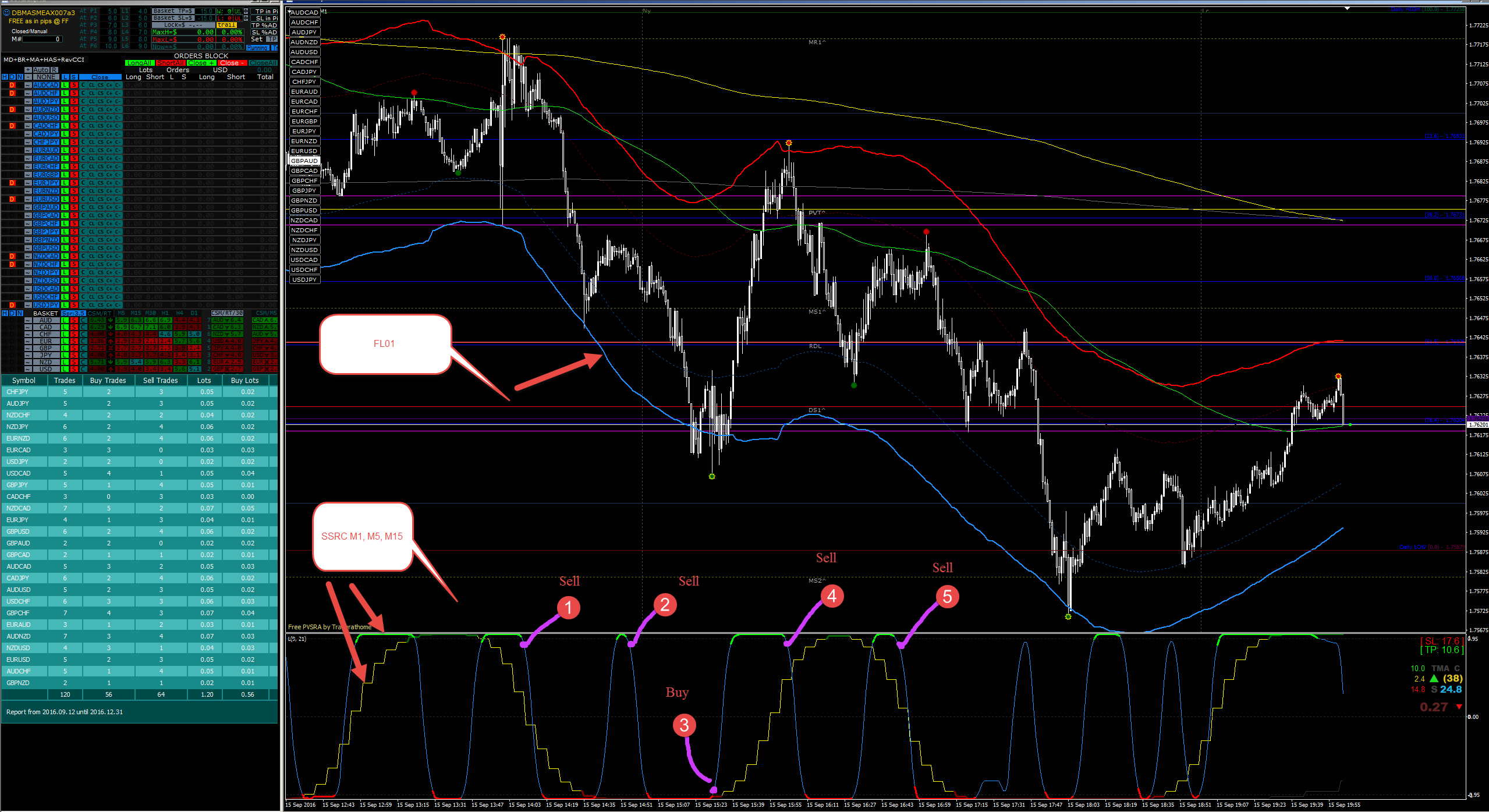Click the C+ close-profit icon for EURCAD

point(109,158)
